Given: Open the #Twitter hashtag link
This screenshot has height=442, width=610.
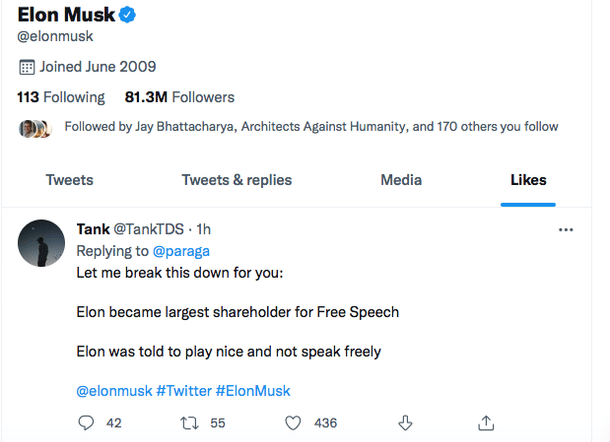Looking at the screenshot, I should [x=183, y=390].
